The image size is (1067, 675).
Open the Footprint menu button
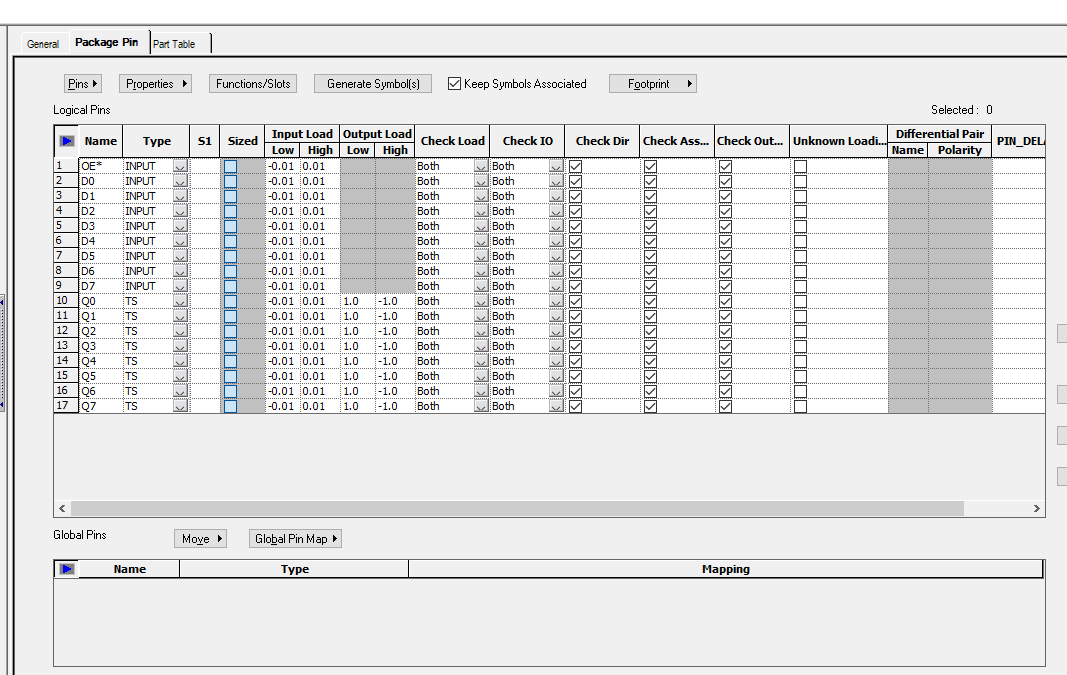point(653,84)
